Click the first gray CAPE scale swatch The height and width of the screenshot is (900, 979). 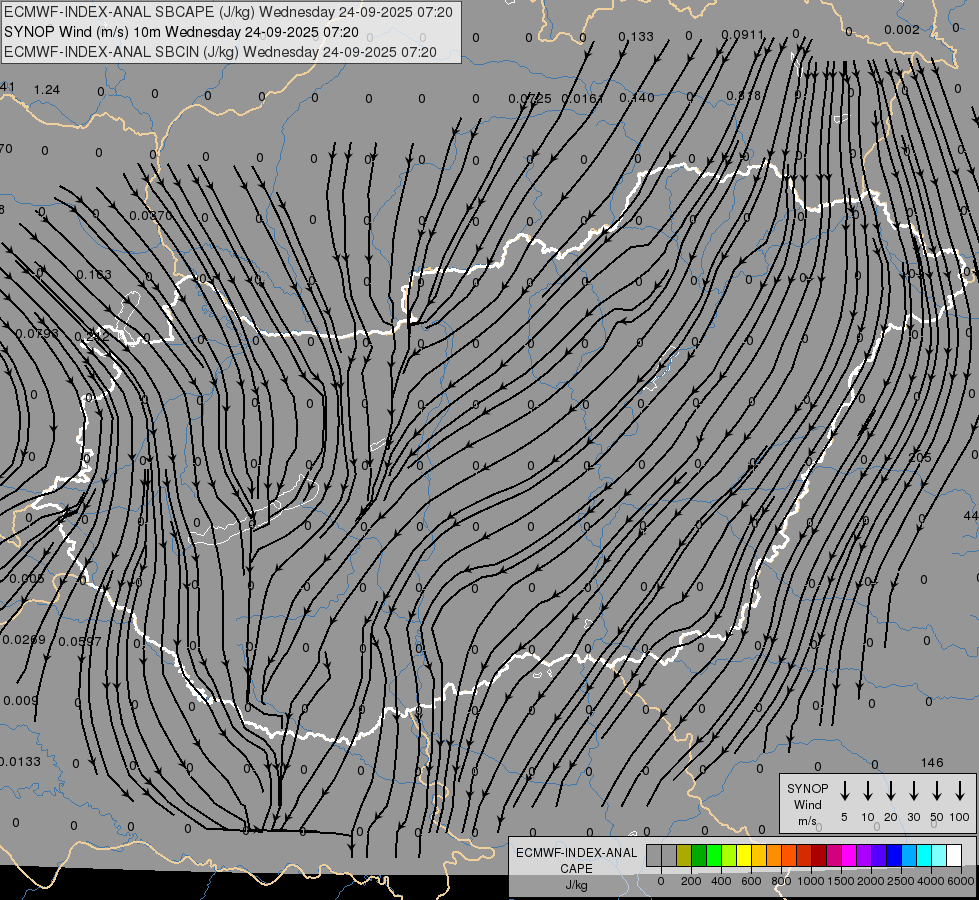click(x=654, y=855)
